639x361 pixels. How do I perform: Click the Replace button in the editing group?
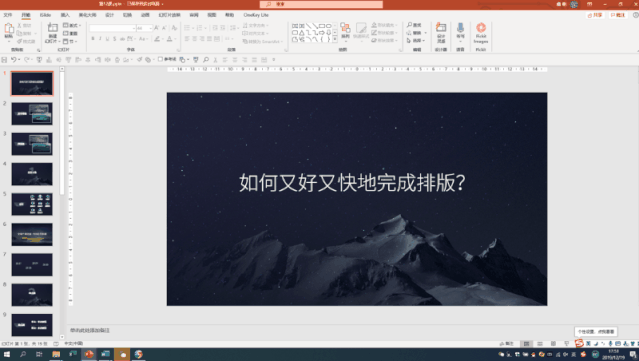click(x=416, y=33)
